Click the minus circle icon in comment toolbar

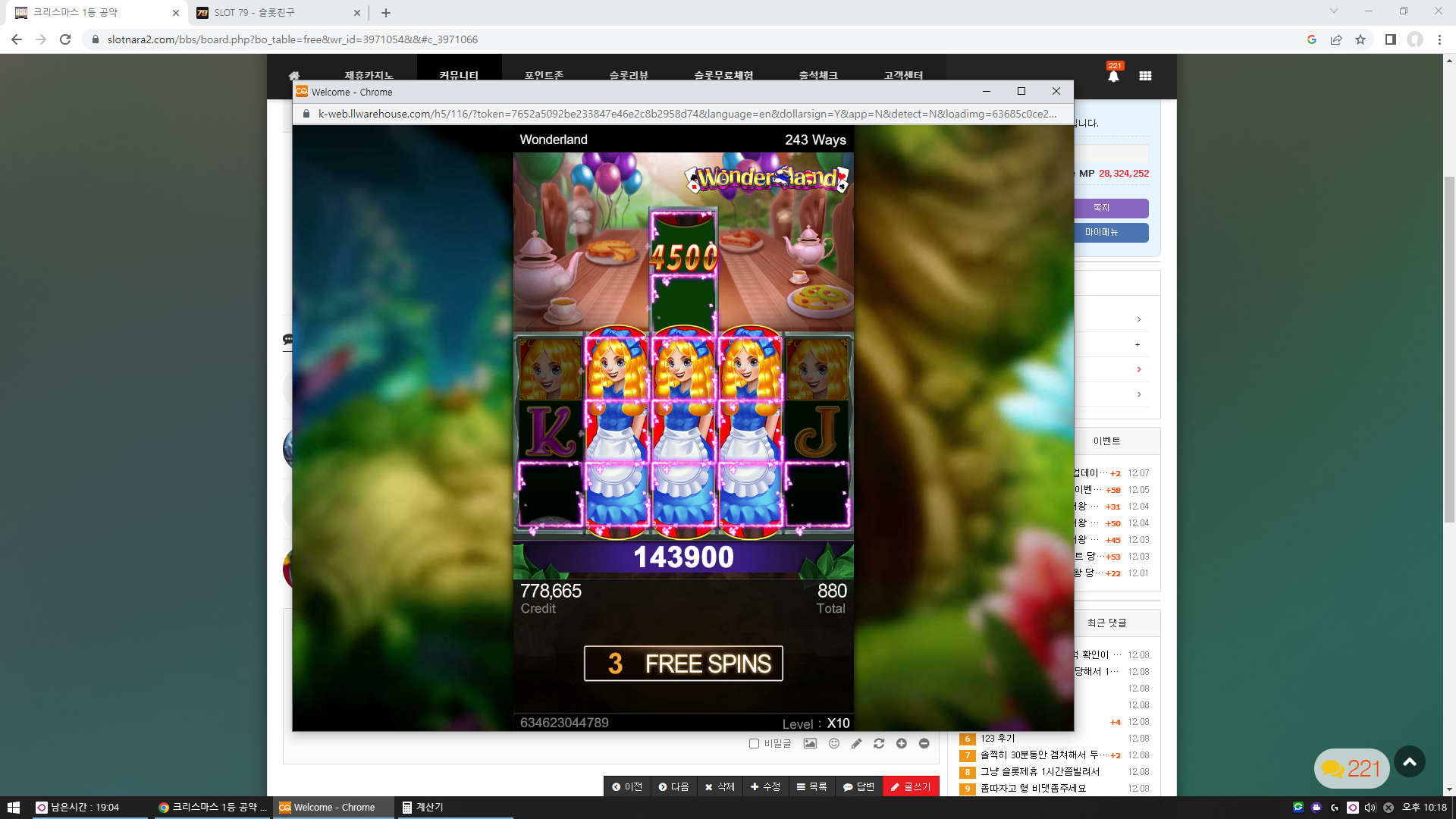924,743
